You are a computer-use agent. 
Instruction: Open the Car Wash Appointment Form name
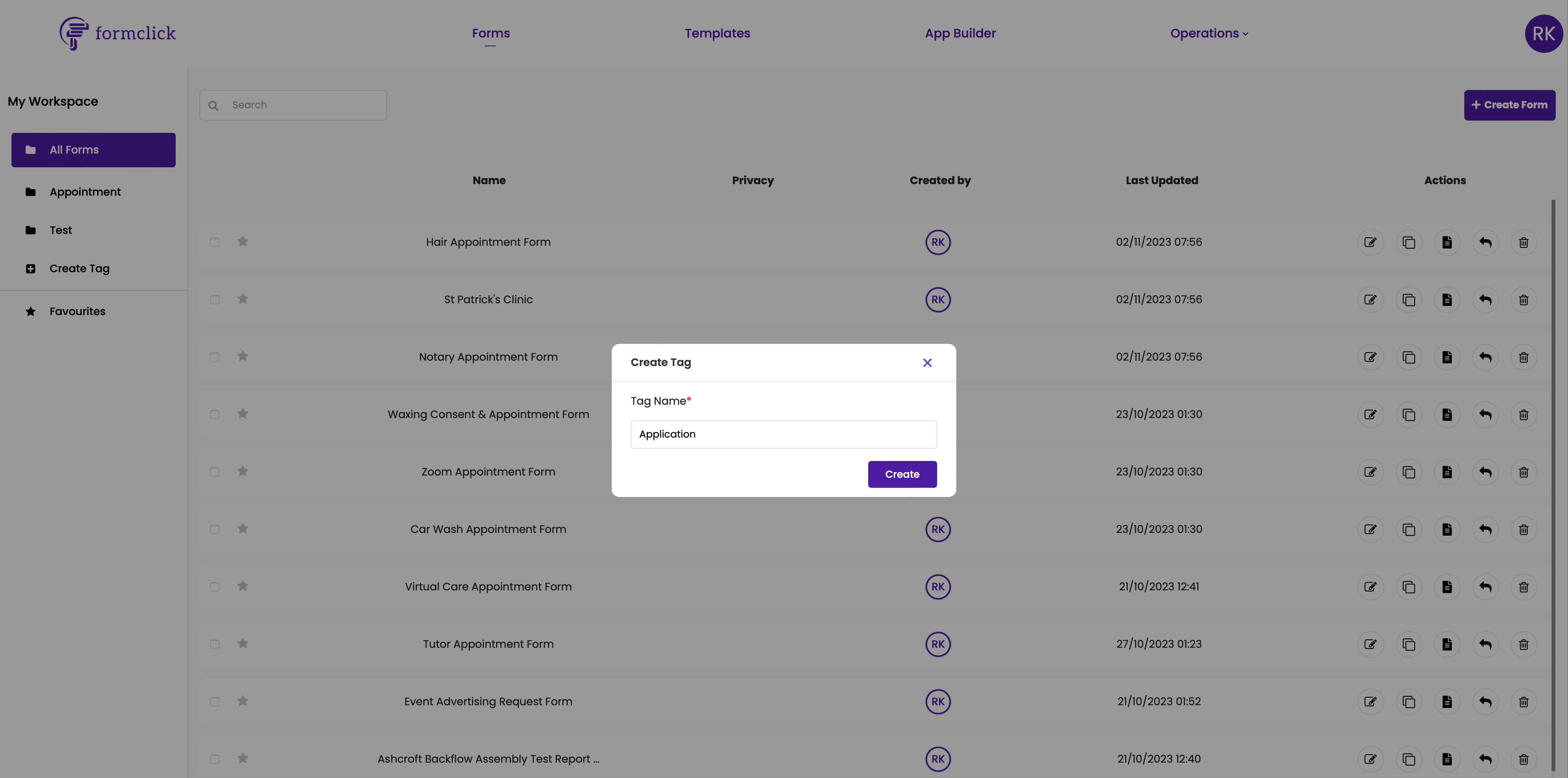point(488,530)
